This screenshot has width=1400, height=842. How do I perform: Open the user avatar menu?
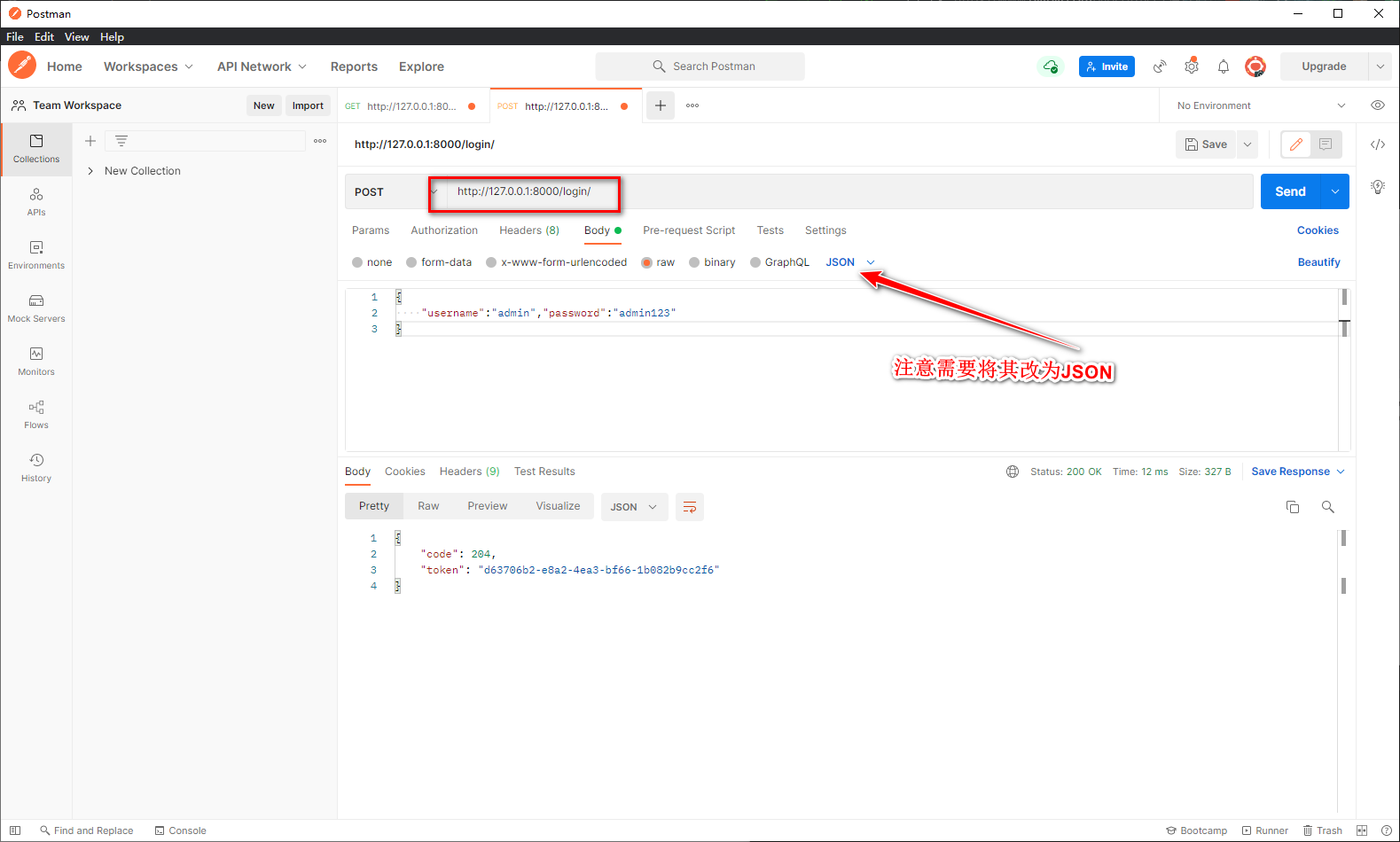tap(1255, 66)
